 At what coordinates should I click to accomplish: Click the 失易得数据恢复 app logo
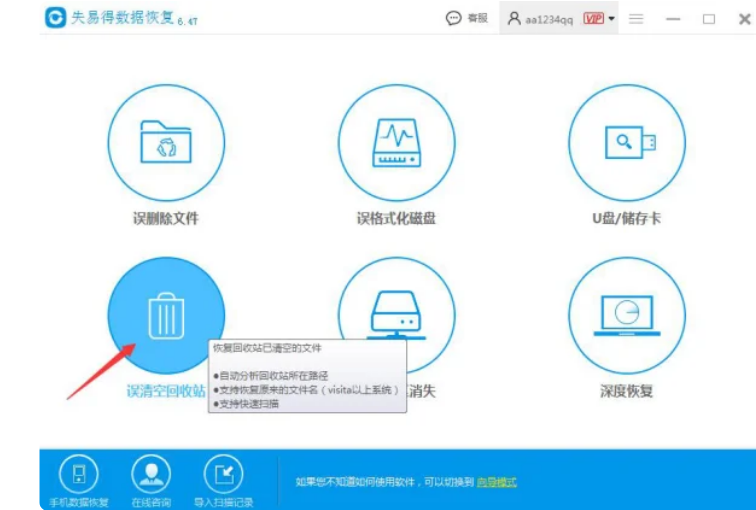[x=55, y=18]
